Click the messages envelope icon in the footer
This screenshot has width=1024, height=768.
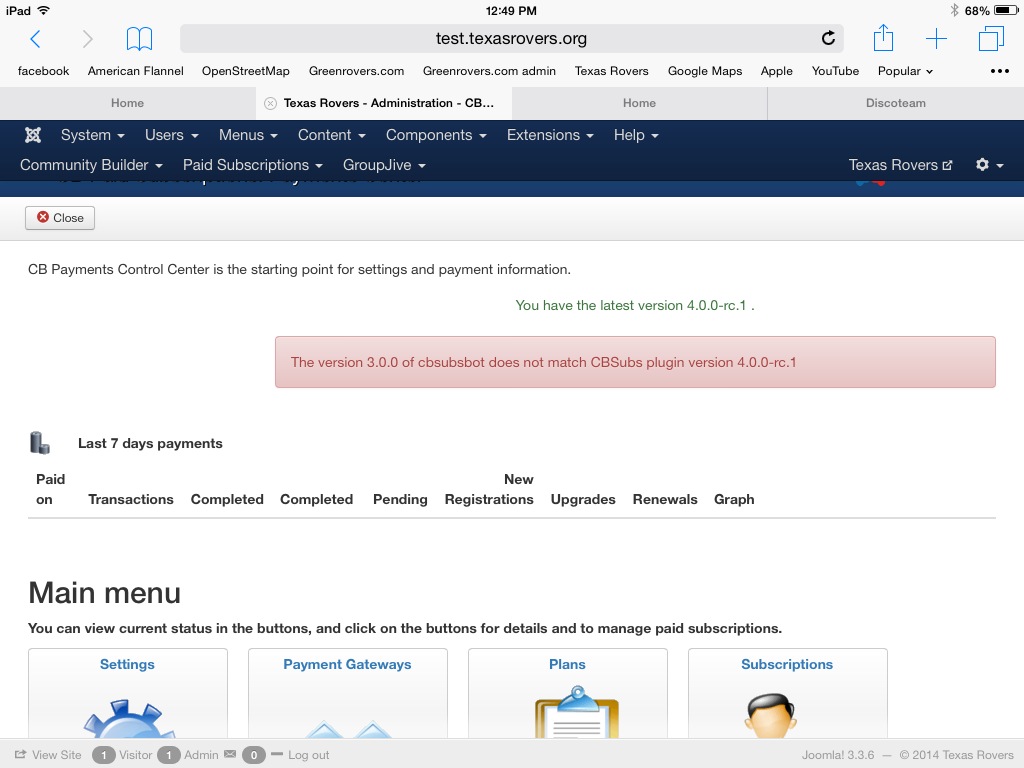point(230,754)
